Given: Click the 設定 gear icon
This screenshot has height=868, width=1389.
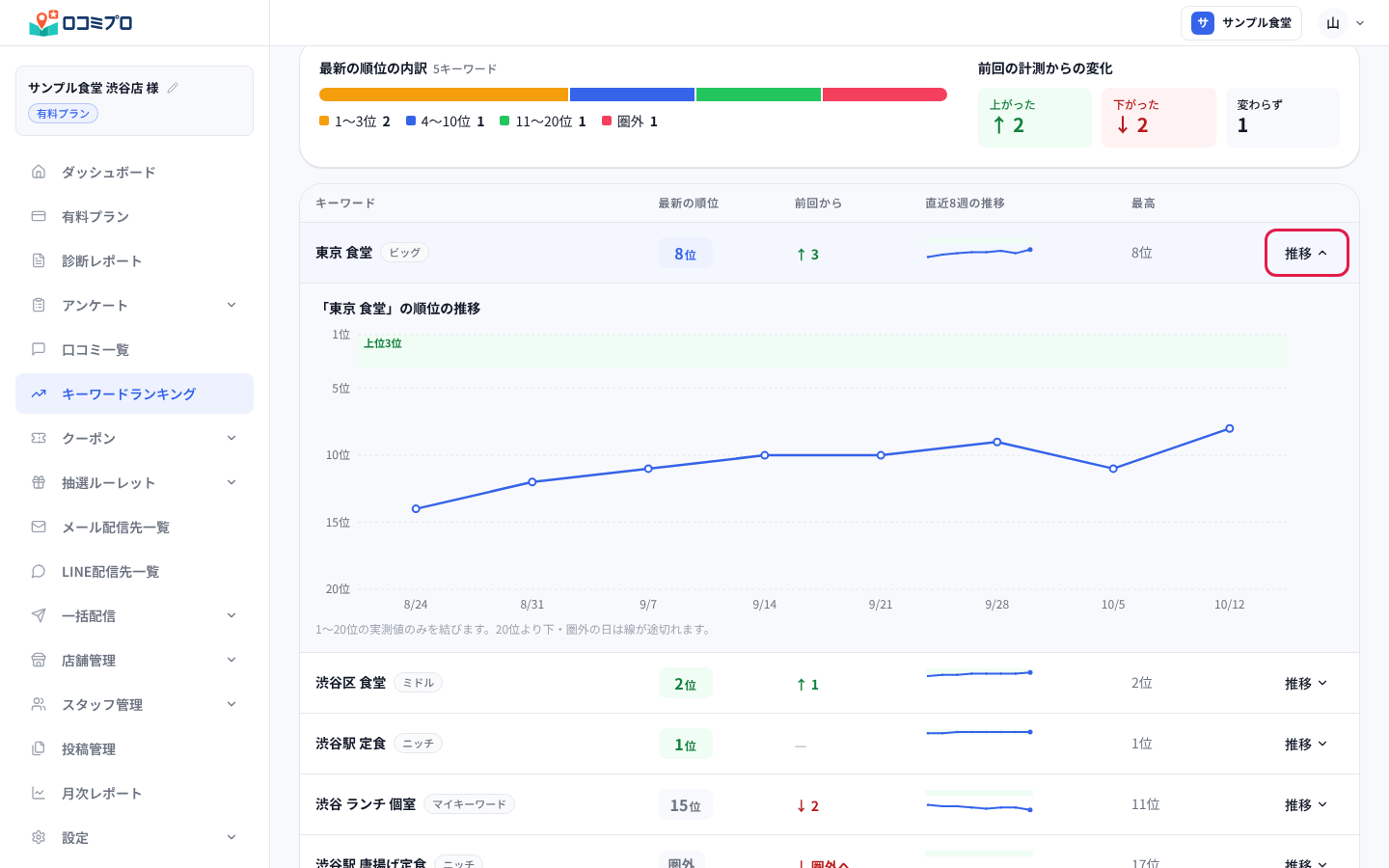Looking at the screenshot, I should click(x=39, y=837).
